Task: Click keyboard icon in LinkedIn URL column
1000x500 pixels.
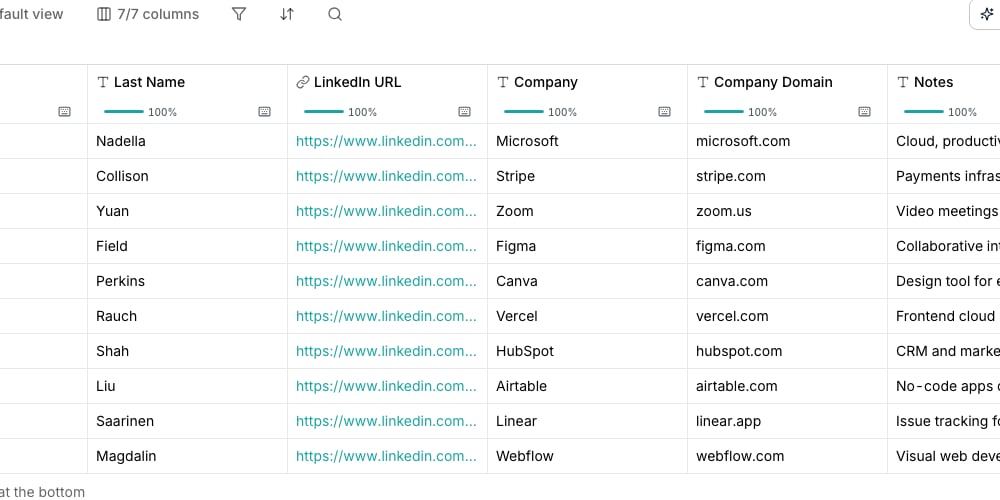Action: coord(464,112)
